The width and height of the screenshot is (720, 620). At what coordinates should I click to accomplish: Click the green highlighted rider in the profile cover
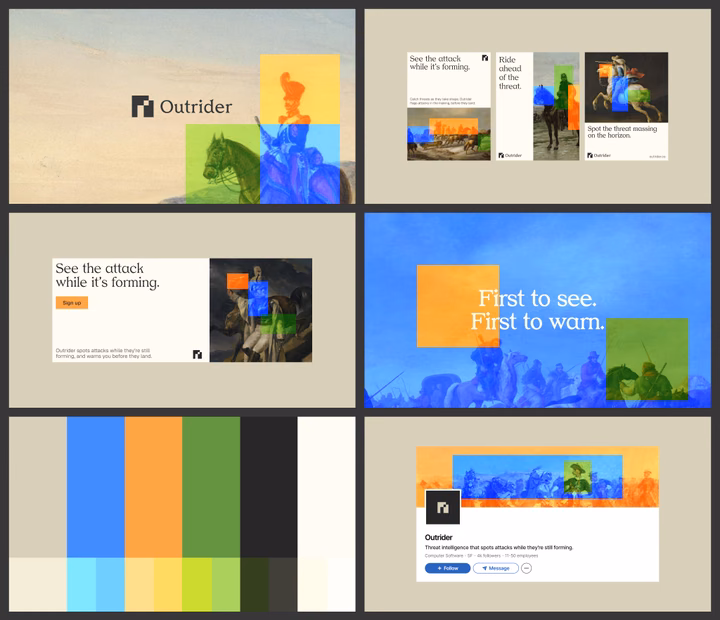(x=577, y=477)
